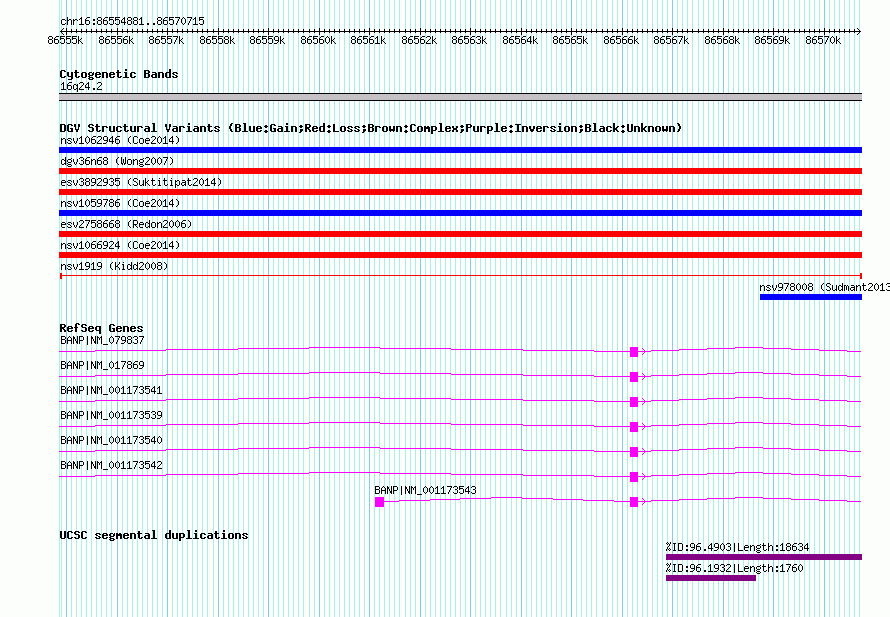Click the chr16:86554881..86570715 region label
The height and width of the screenshot is (617, 890).
click(x=132, y=21)
